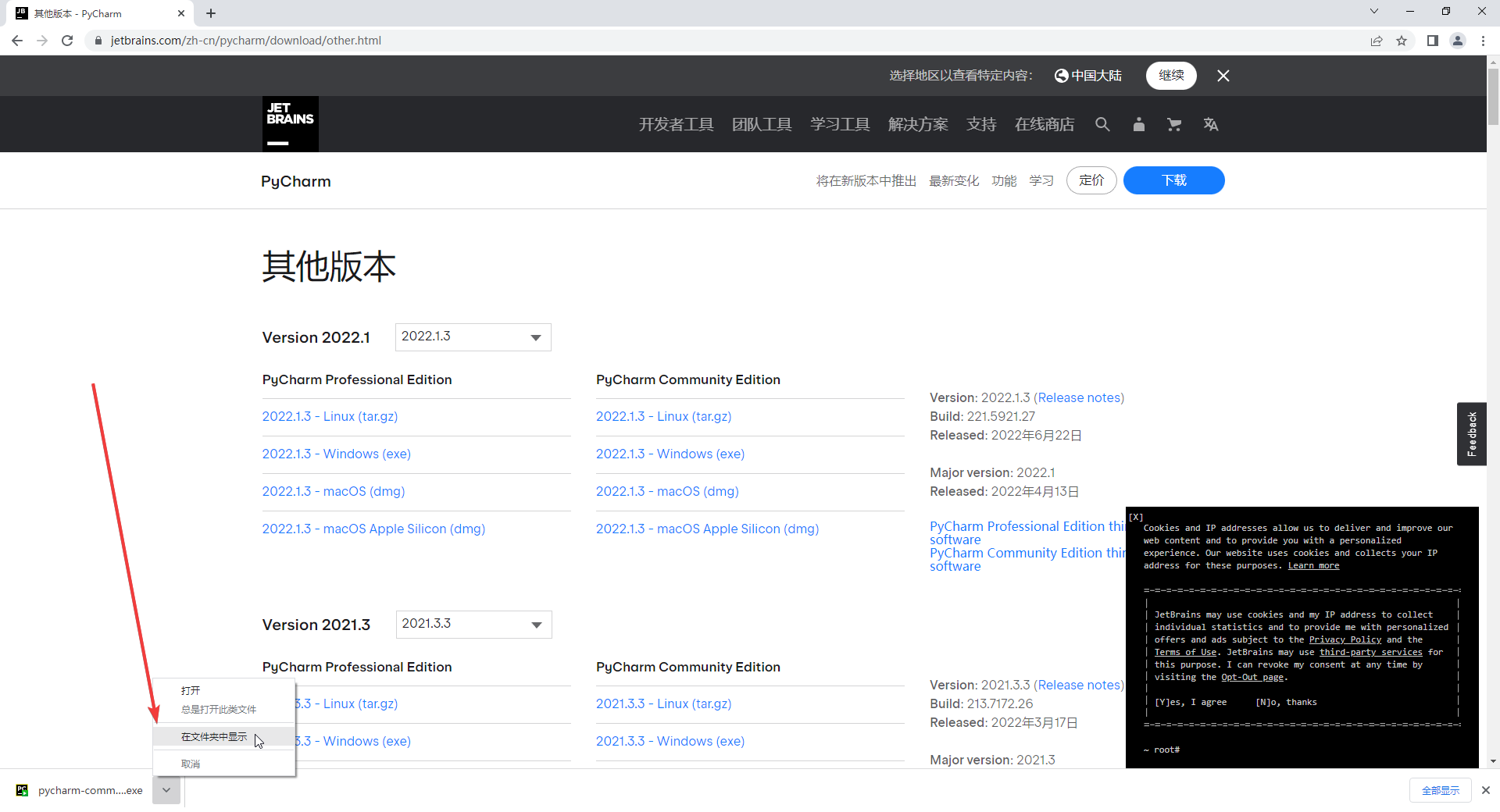The image size is (1500, 812).
Task: Download Community 2021.3.3 Windows (exe)
Action: [x=670, y=741]
